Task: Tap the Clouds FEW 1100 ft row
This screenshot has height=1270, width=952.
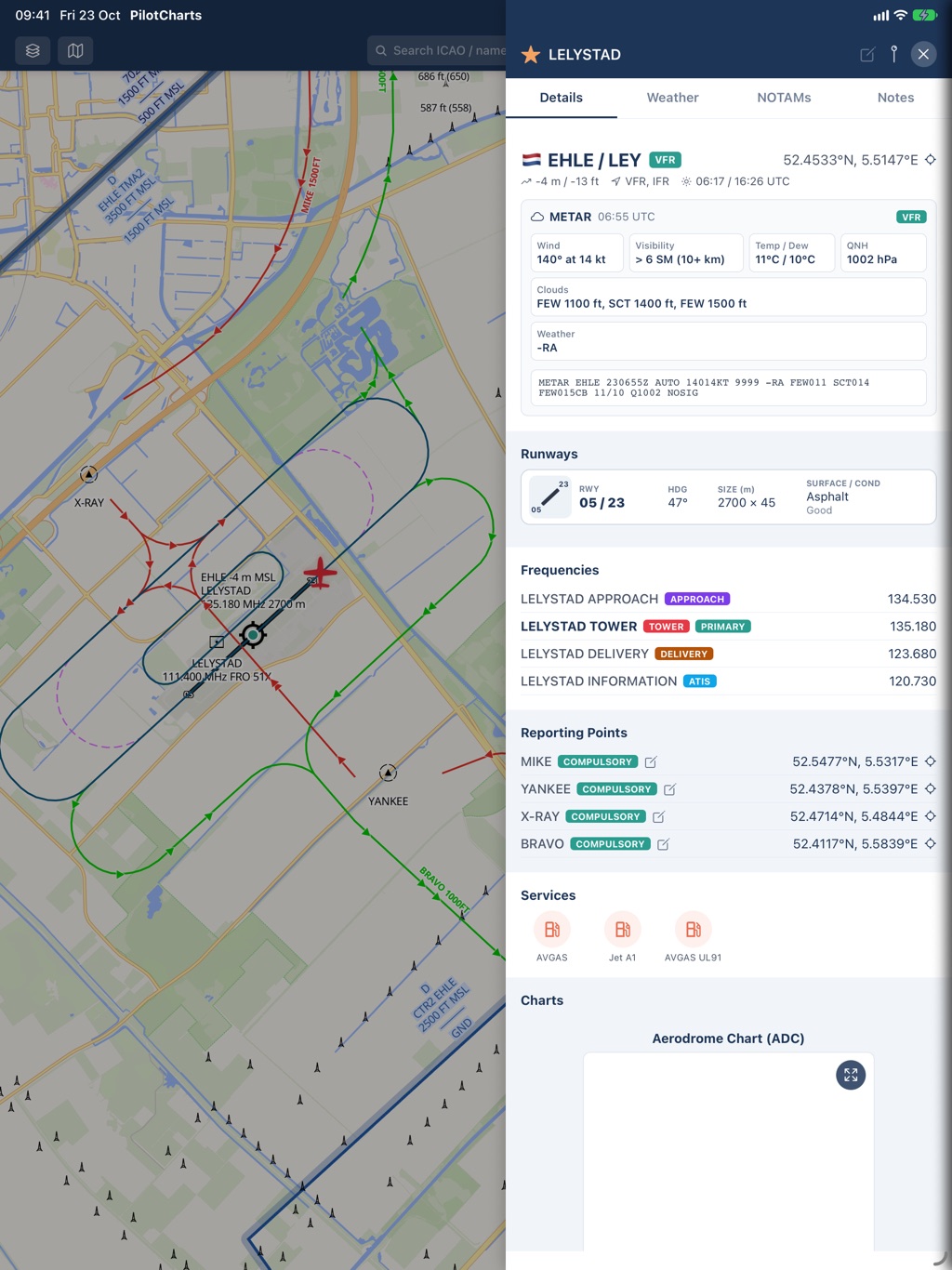Action: click(729, 297)
